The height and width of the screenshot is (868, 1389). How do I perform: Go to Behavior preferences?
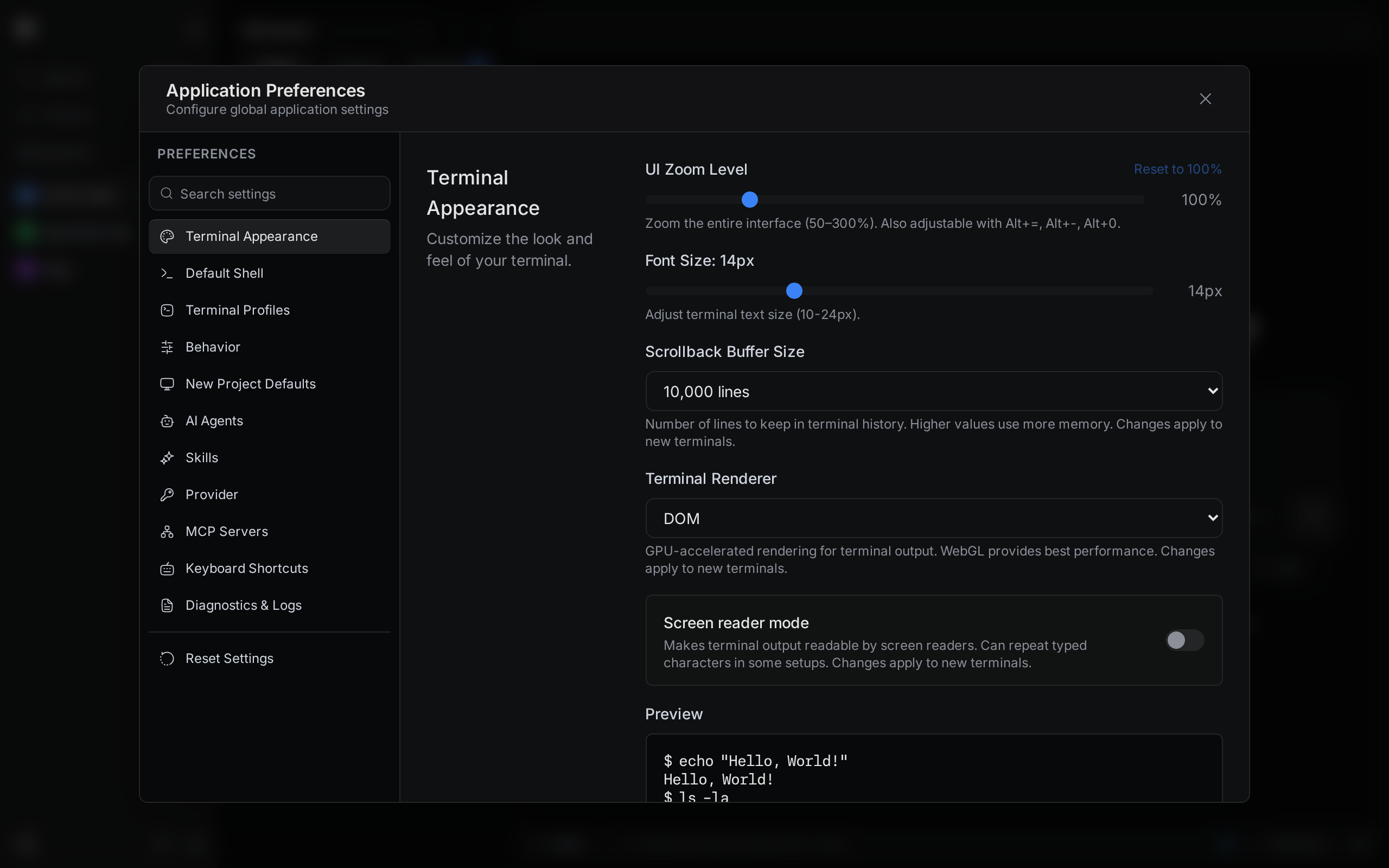tap(269, 347)
